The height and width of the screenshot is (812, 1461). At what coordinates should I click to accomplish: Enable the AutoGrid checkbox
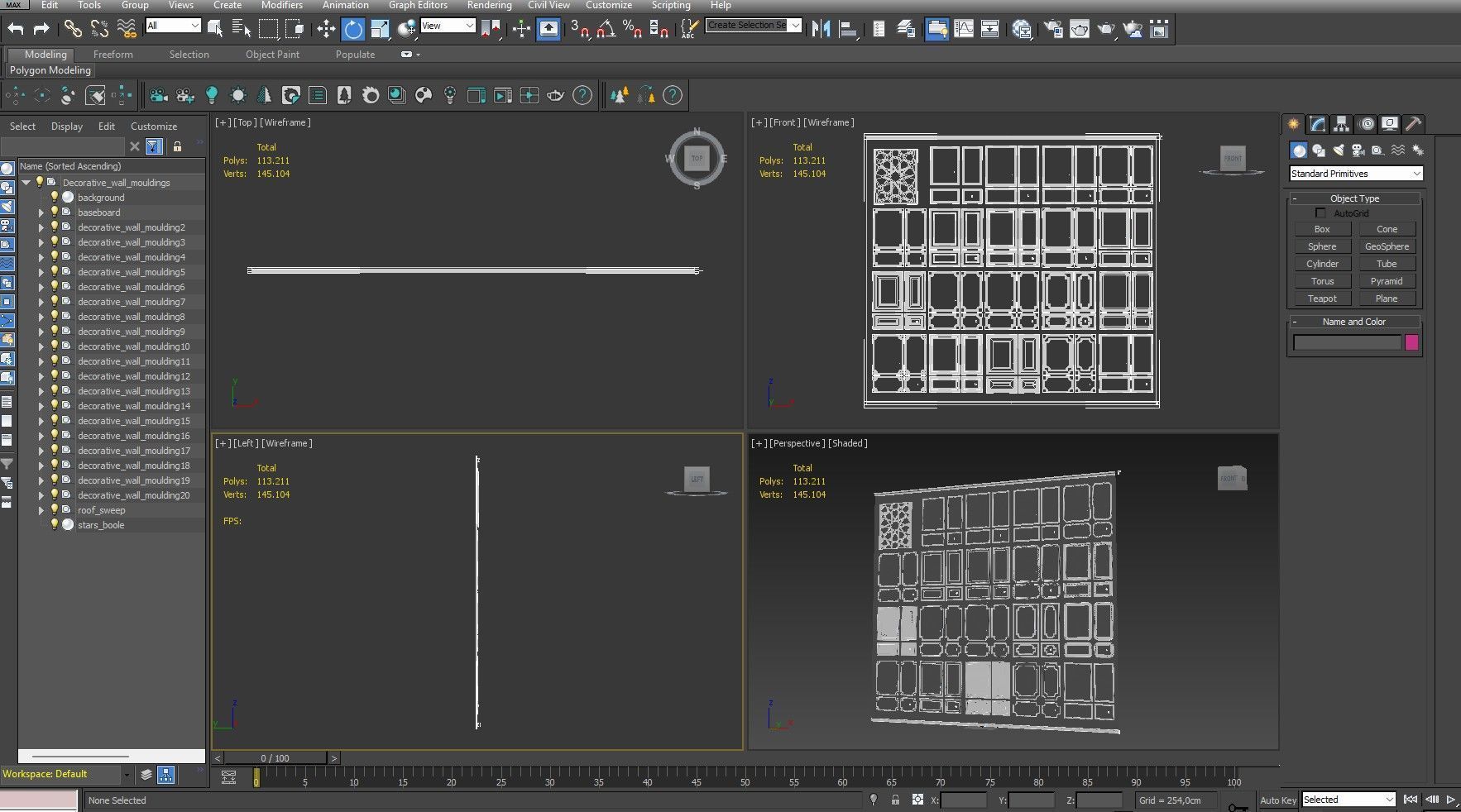pos(1321,213)
